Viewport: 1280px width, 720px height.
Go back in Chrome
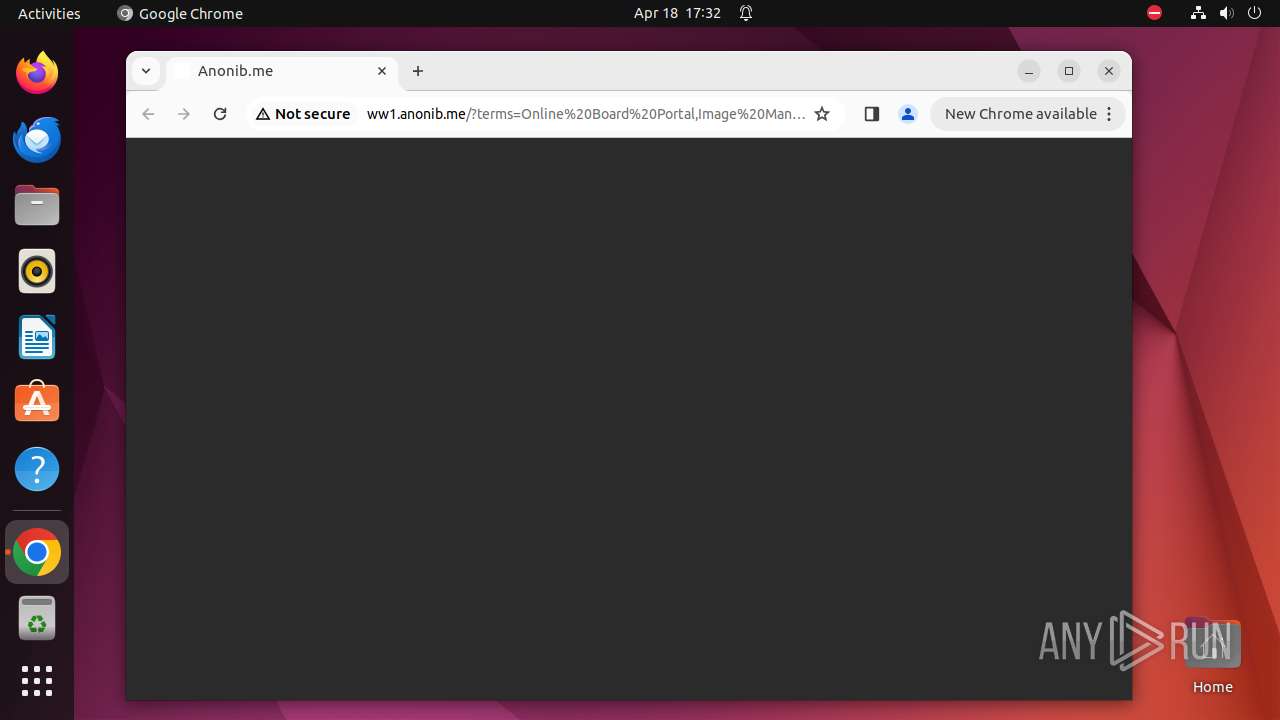pos(148,114)
